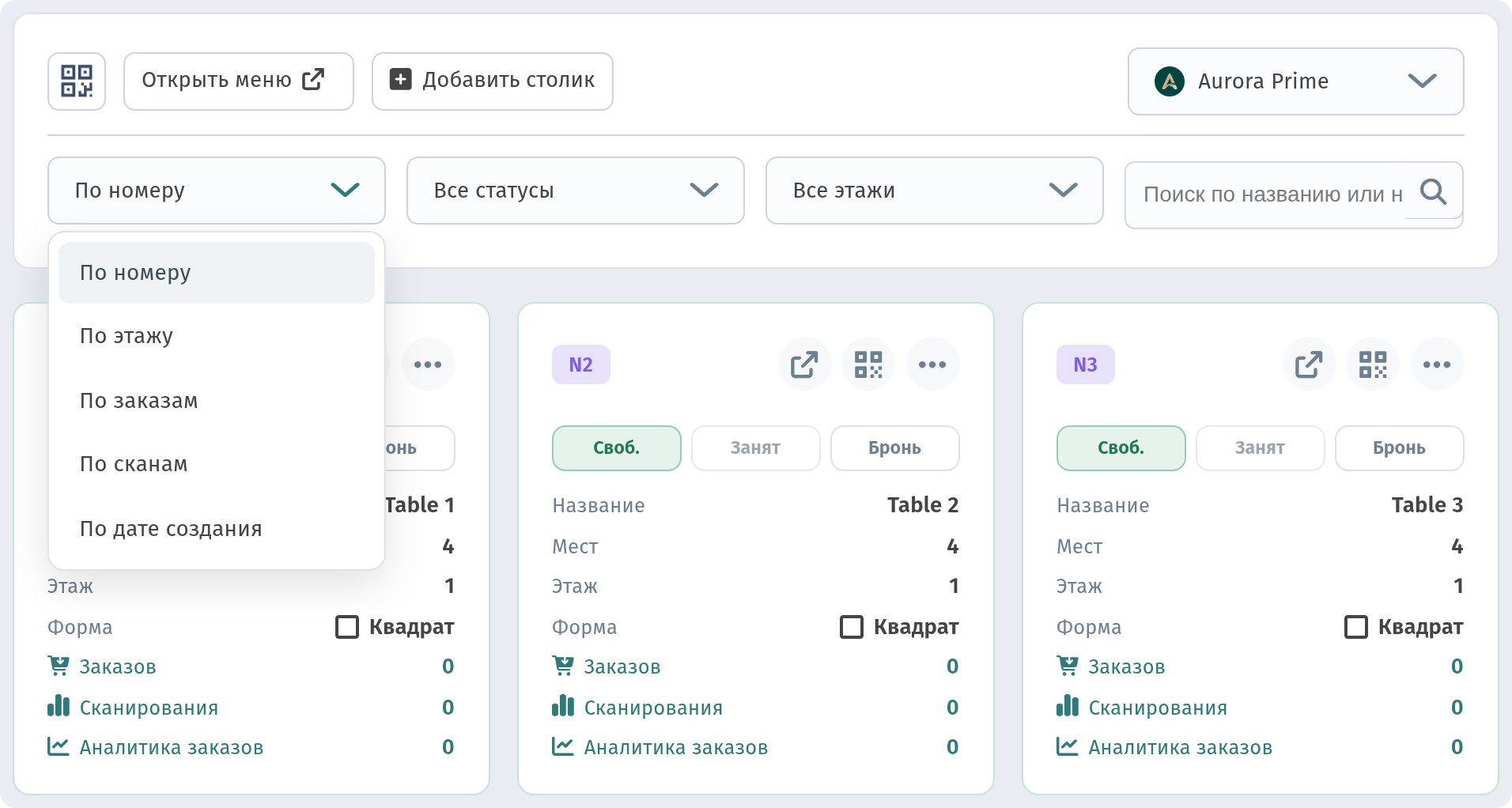Collapse the По номеру sort dropdown
The width and height of the screenshot is (1512, 808).
217,191
